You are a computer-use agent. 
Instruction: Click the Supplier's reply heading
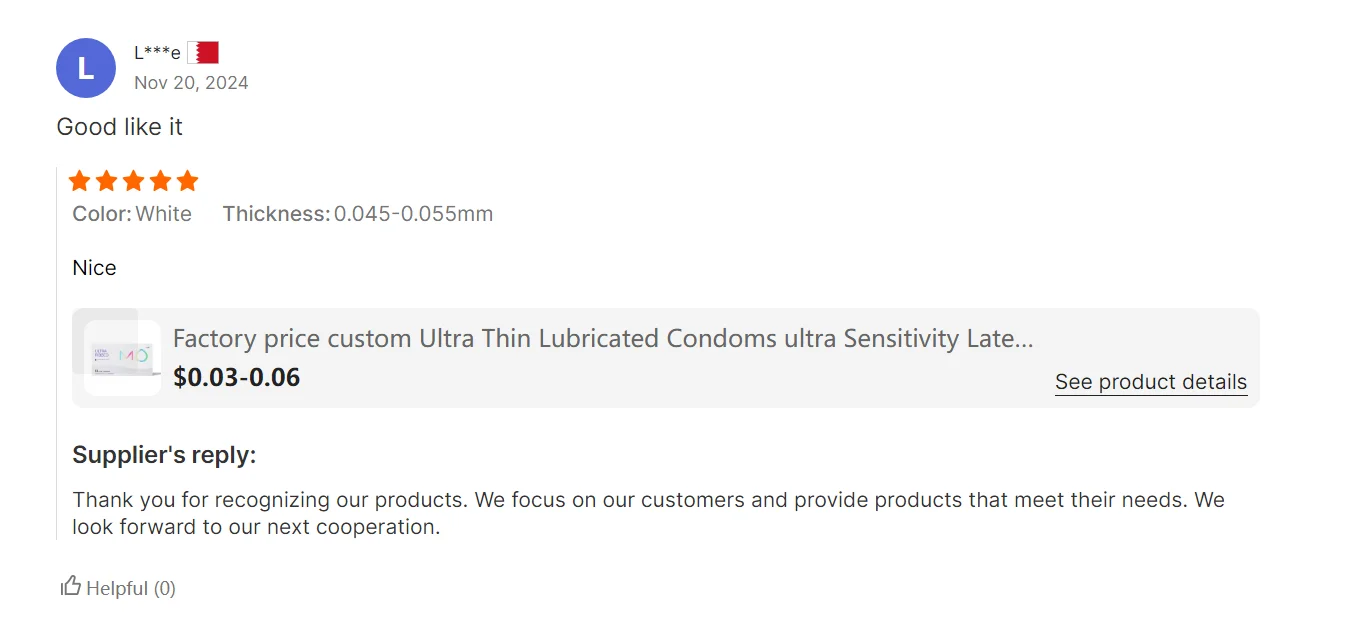tap(164, 456)
